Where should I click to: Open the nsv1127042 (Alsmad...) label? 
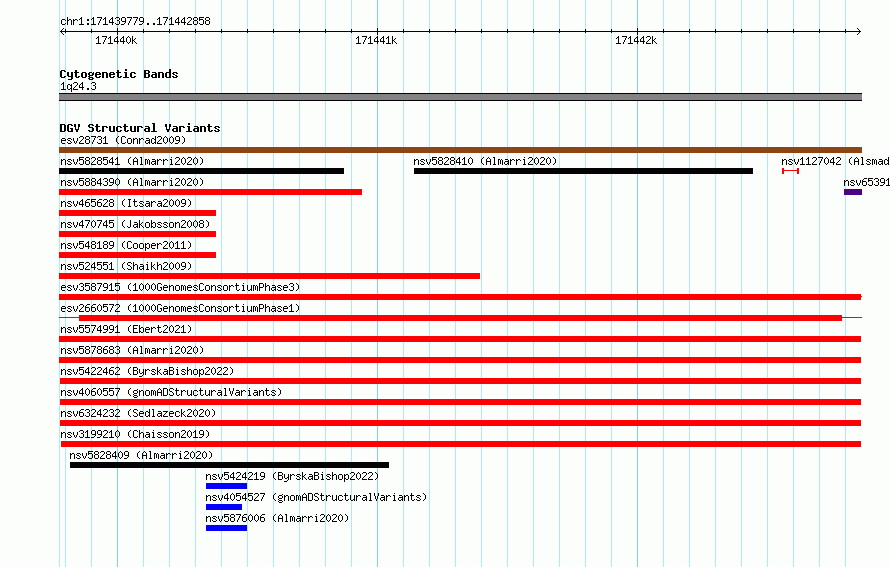pos(835,161)
